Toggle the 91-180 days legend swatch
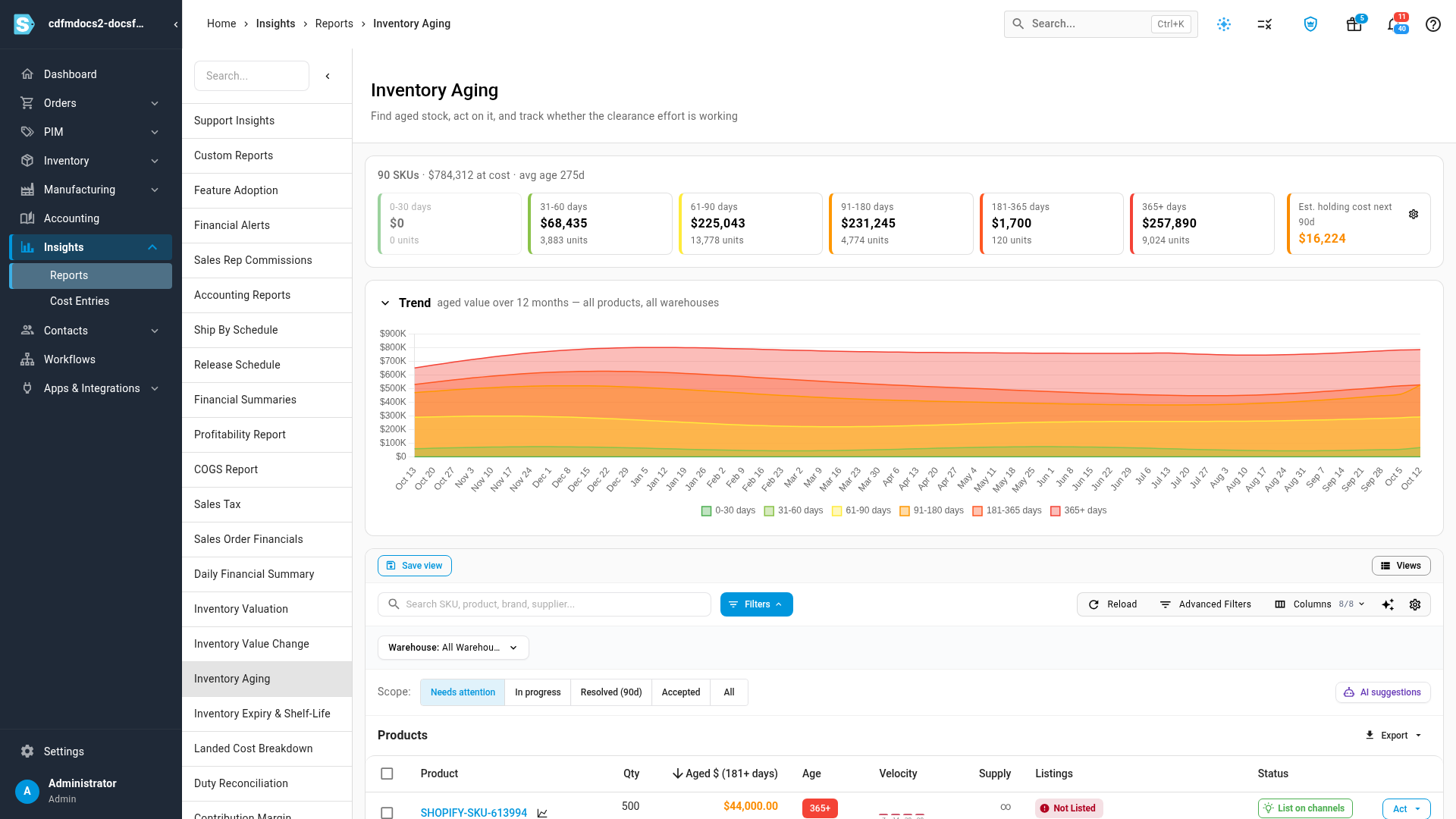Image resolution: width=1456 pixels, height=819 pixels. 905,511
